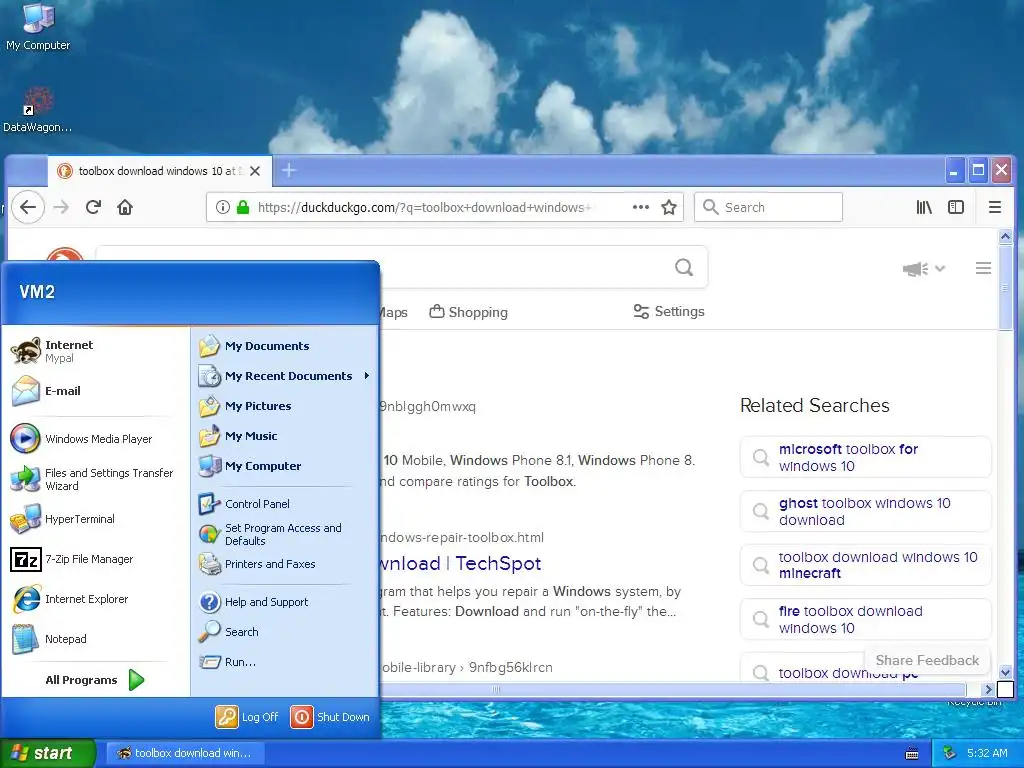The image size is (1024, 768).
Task: Open the DuckDuckGo megaphone dropdown
Action: point(923,268)
